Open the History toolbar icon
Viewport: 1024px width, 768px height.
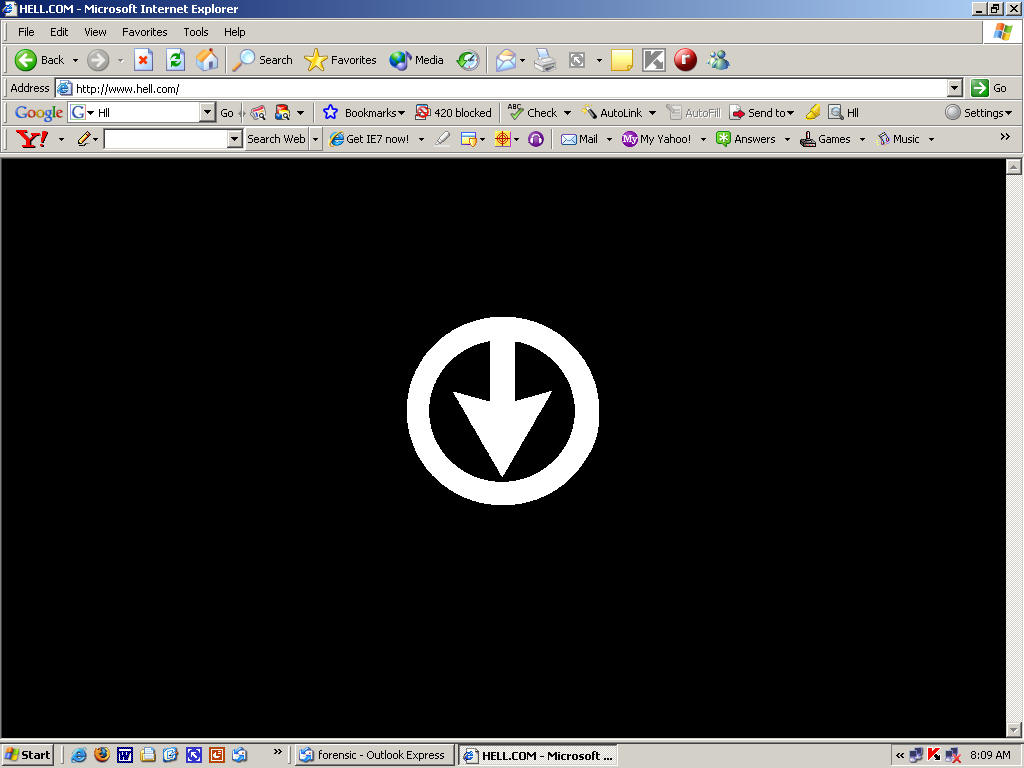(468, 60)
